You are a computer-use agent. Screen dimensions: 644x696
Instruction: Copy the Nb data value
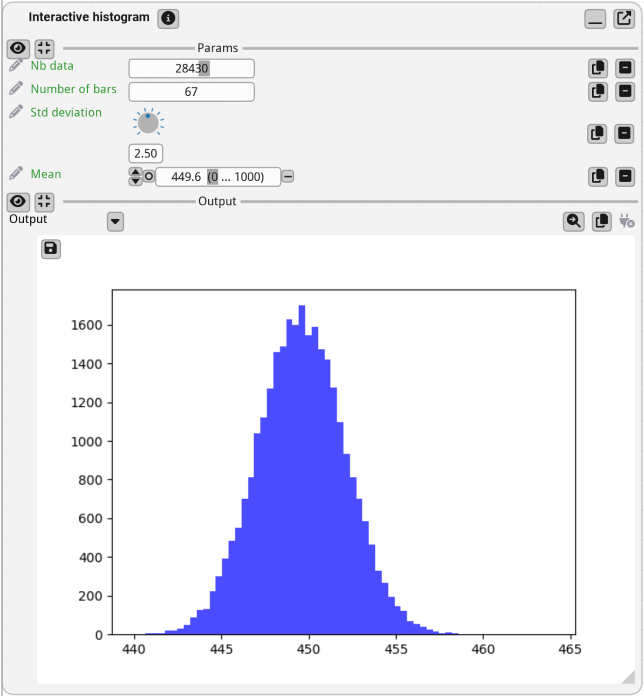click(598, 68)
